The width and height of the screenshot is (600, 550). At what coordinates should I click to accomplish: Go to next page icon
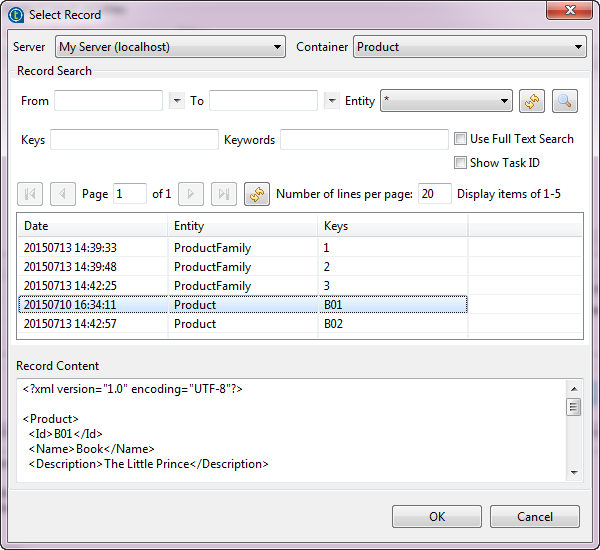pyautogui.click(x=191, y=194)
